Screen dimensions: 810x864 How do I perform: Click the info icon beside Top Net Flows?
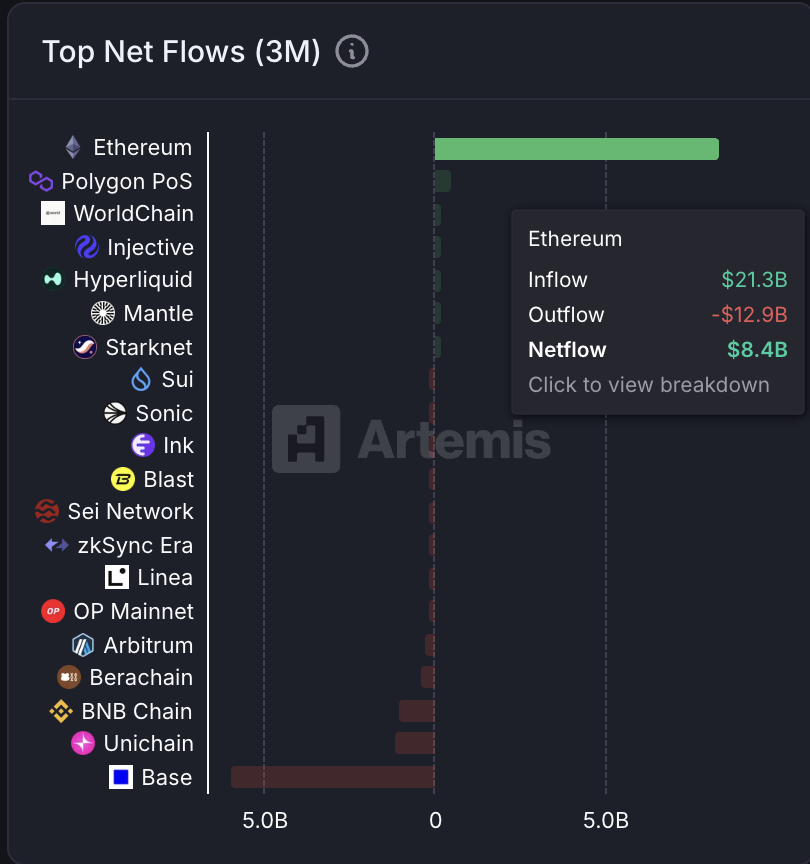click(x=352, y=51)
